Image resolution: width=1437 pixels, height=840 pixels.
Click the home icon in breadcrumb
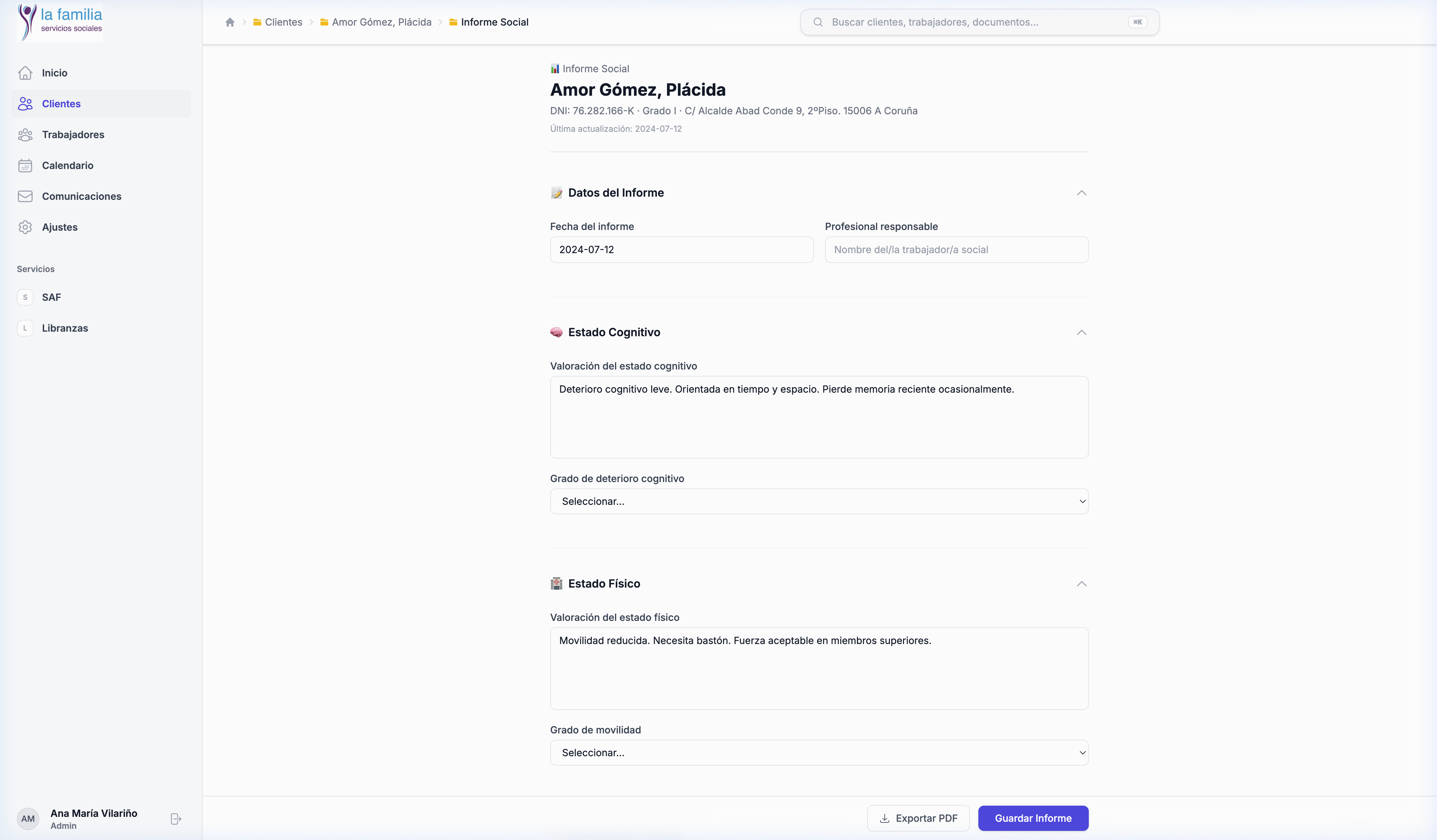[230, 22]
